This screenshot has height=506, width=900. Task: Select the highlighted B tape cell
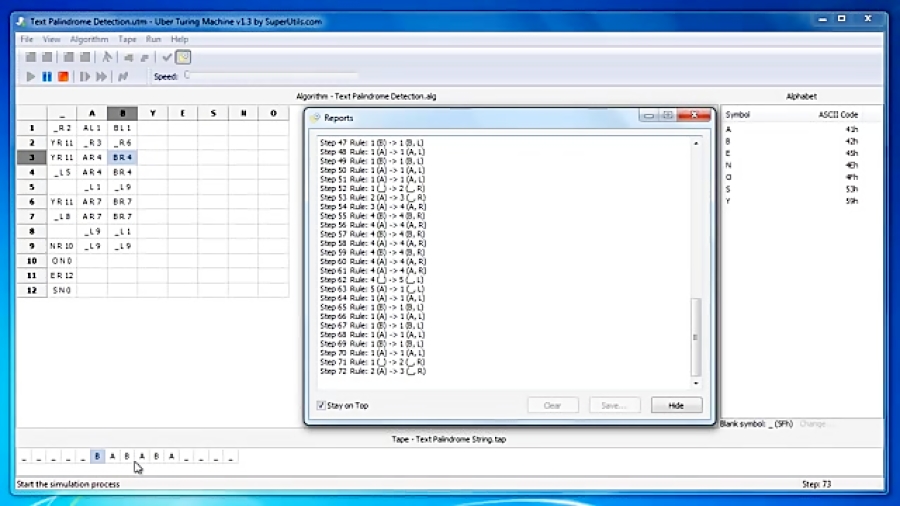pyautogui.click(x=97, y=456)
